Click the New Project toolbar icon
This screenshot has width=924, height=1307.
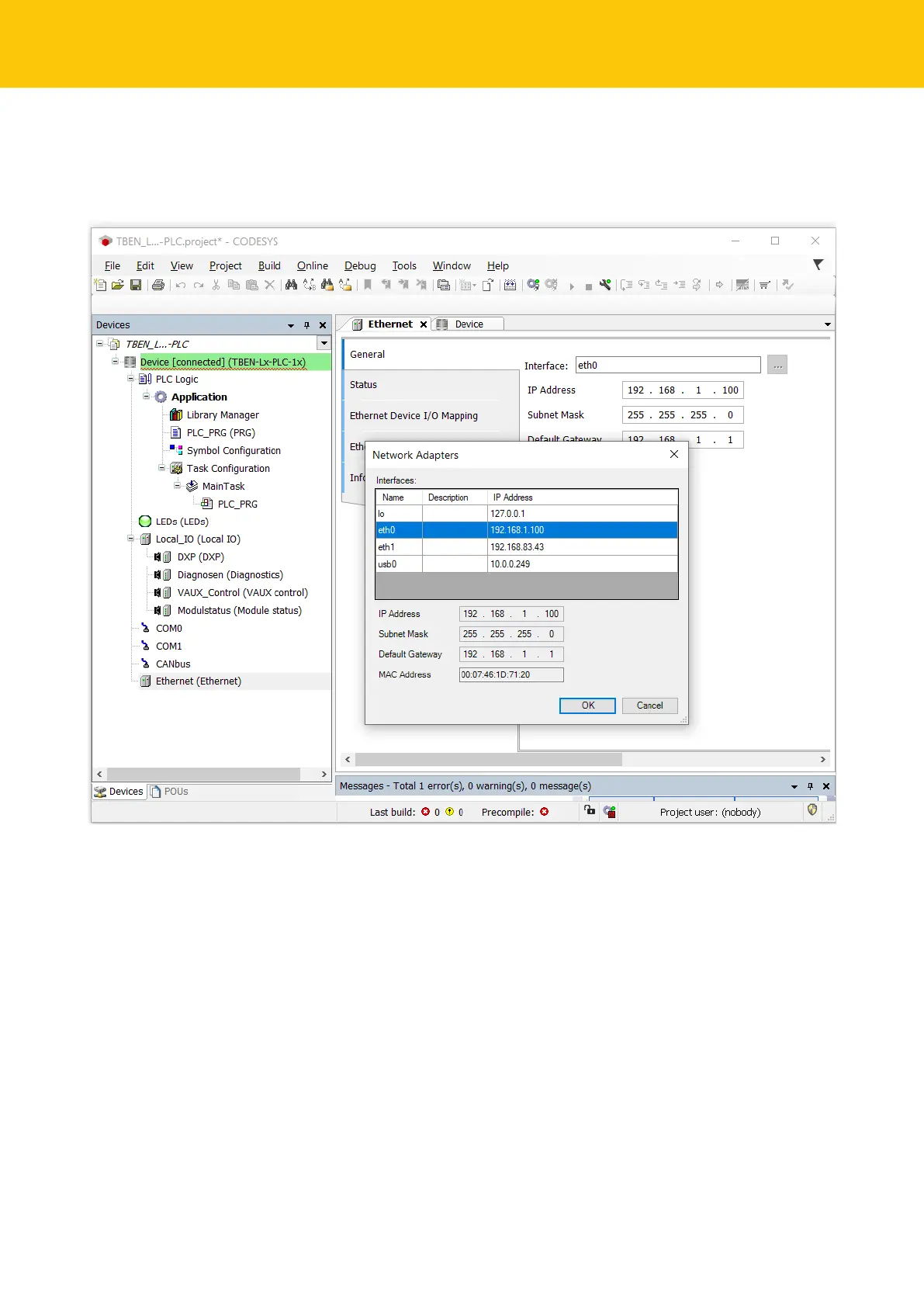coord(100,285)
